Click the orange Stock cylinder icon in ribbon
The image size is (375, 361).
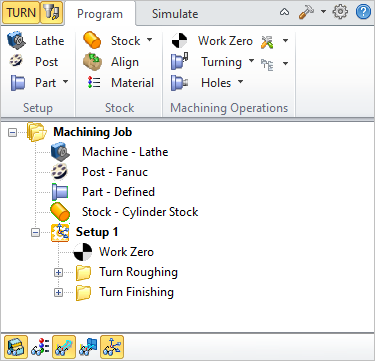coord(92,40)
